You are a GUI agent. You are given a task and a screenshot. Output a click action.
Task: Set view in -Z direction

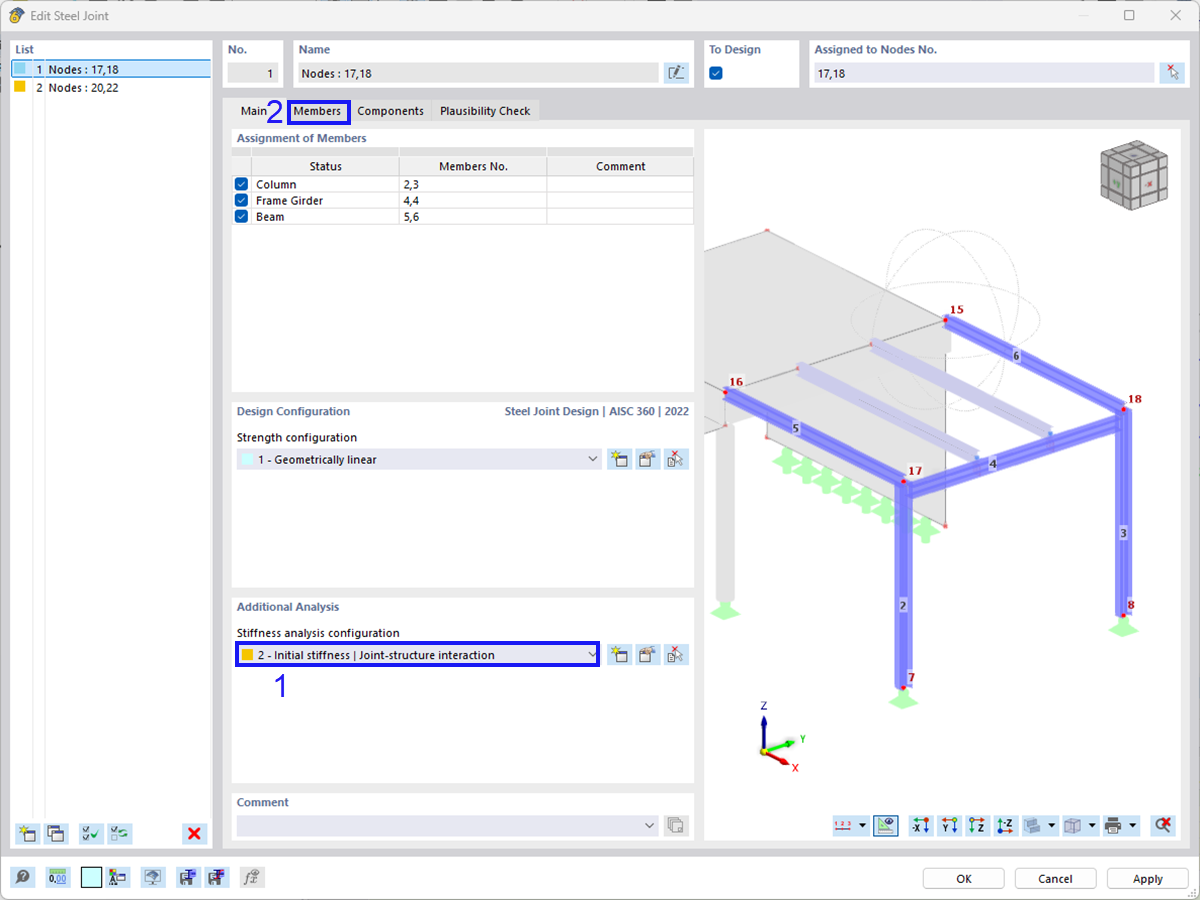[1006, 825]
